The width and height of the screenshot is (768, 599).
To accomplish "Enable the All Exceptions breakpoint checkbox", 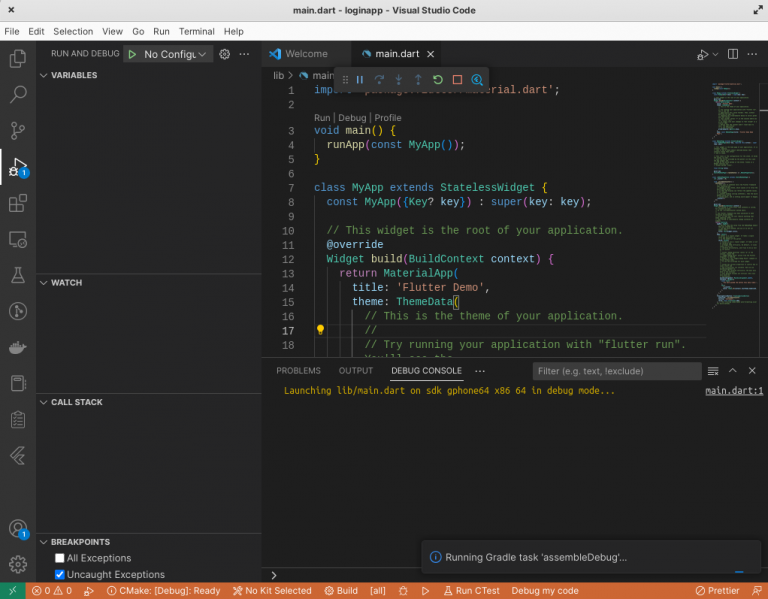I will pos(60,558).
